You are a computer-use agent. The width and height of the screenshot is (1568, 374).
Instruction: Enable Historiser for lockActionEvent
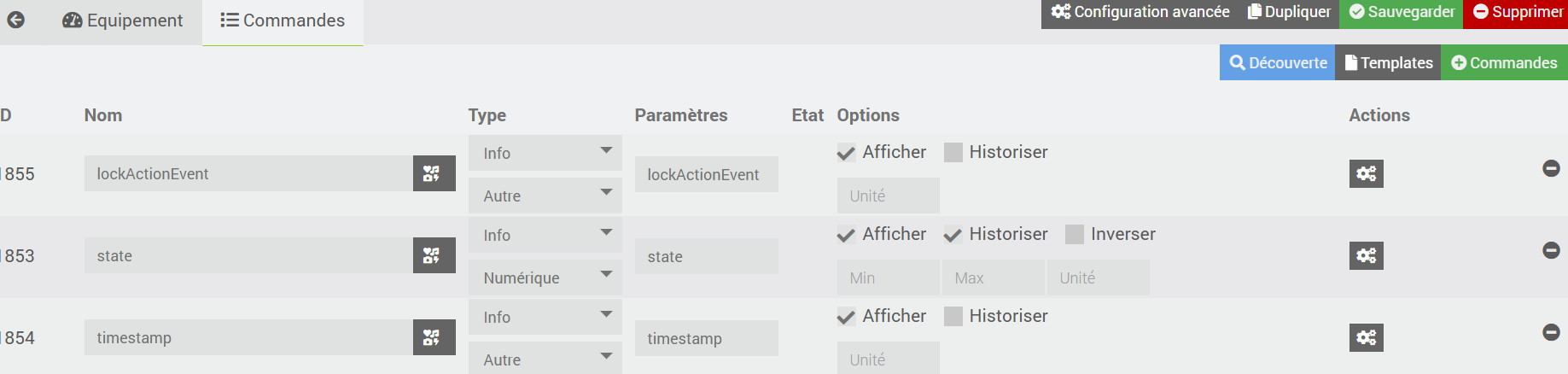[953, 152]
